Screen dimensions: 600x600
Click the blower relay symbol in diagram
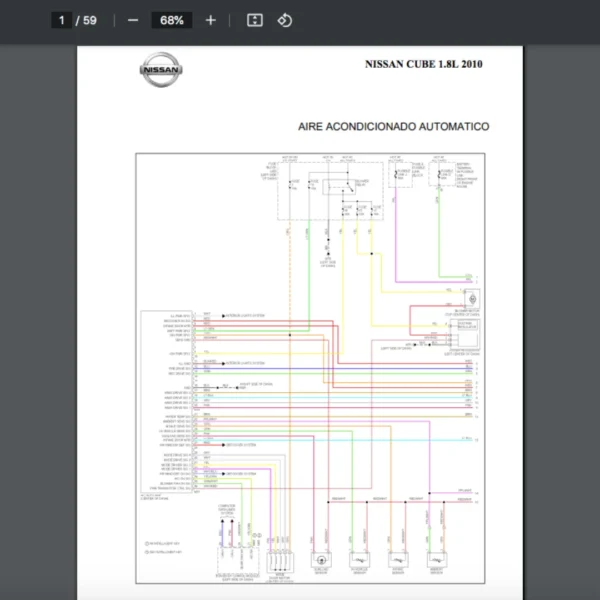click(x=334, y=184)
